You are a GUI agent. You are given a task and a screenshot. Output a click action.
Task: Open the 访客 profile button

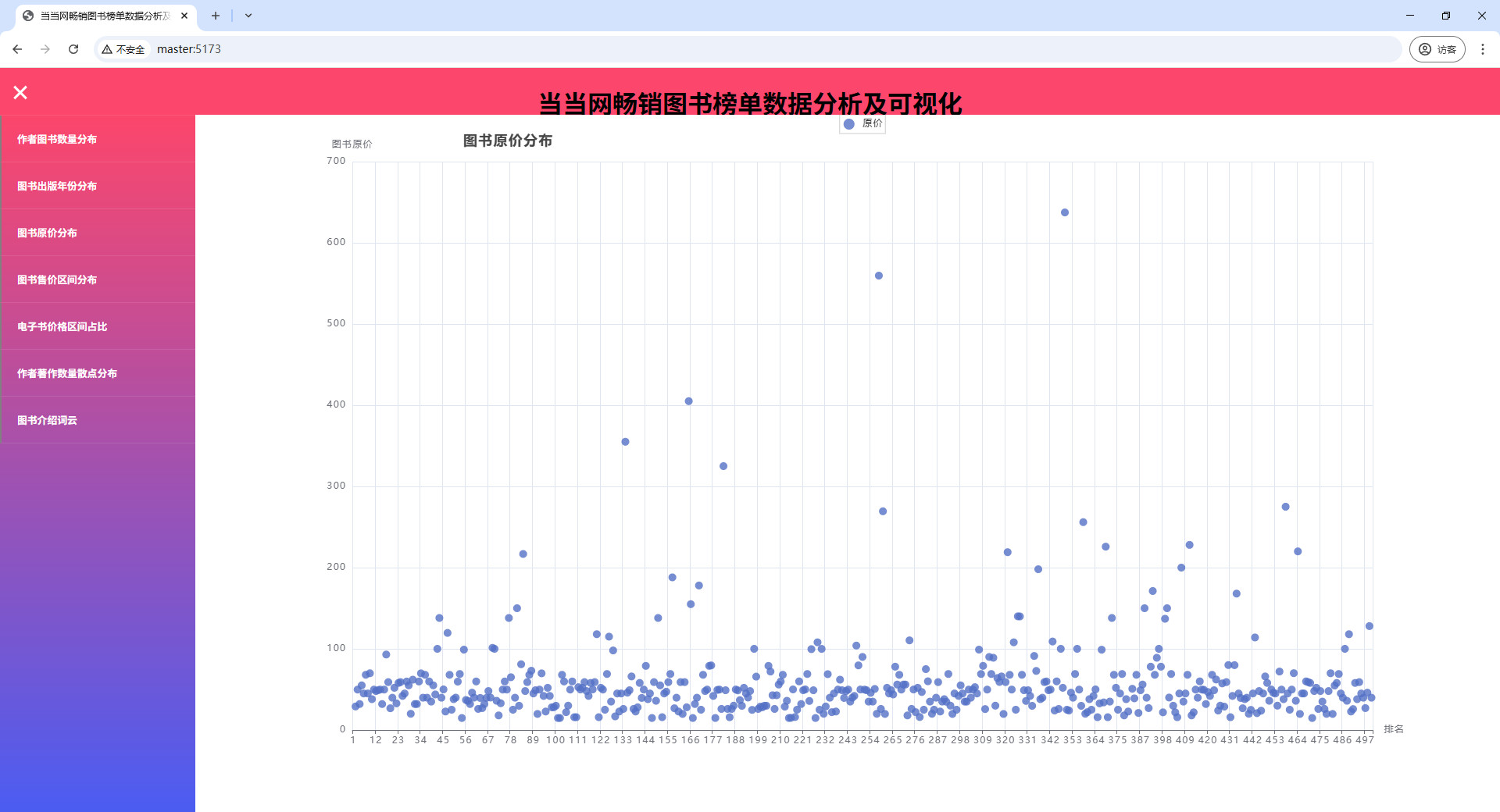pos(1437,49)
